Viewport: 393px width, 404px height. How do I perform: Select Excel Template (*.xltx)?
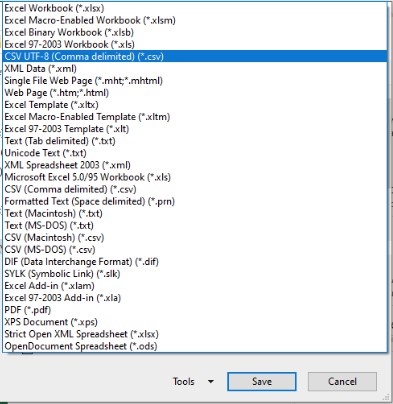tap(195, 105)
